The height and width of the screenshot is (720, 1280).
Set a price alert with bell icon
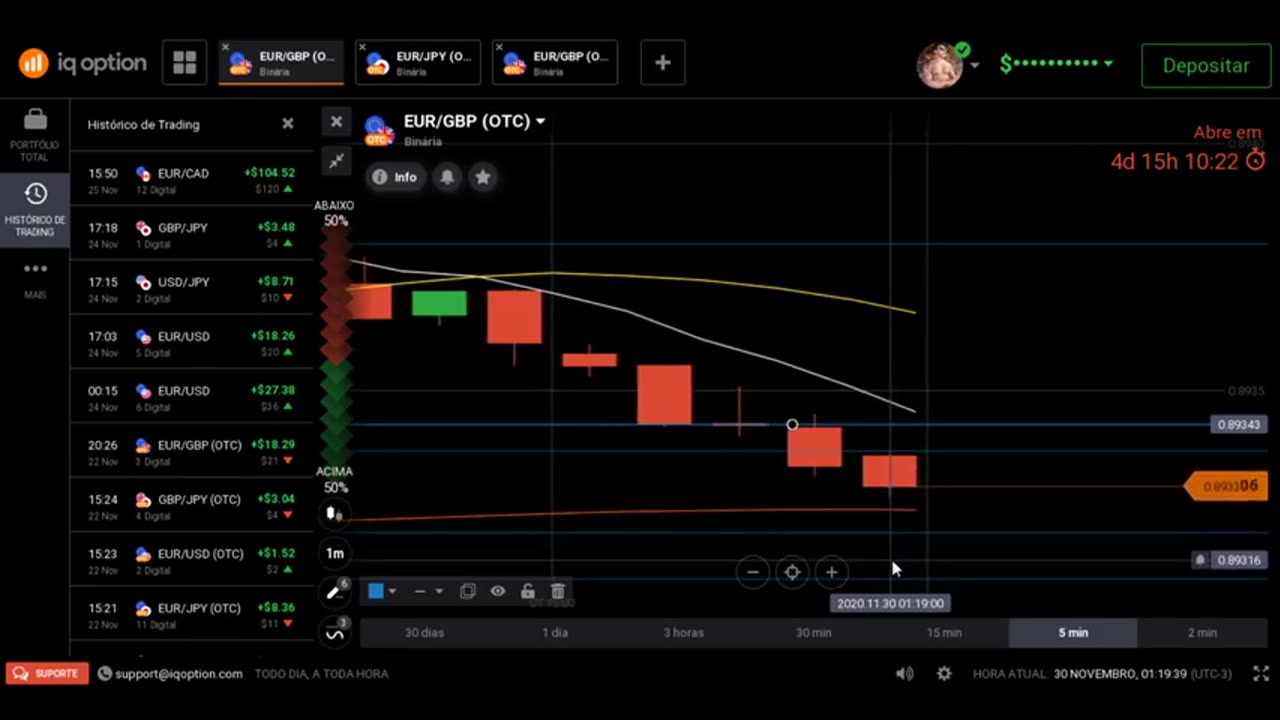pyautogui.click(x=447, y=177)
